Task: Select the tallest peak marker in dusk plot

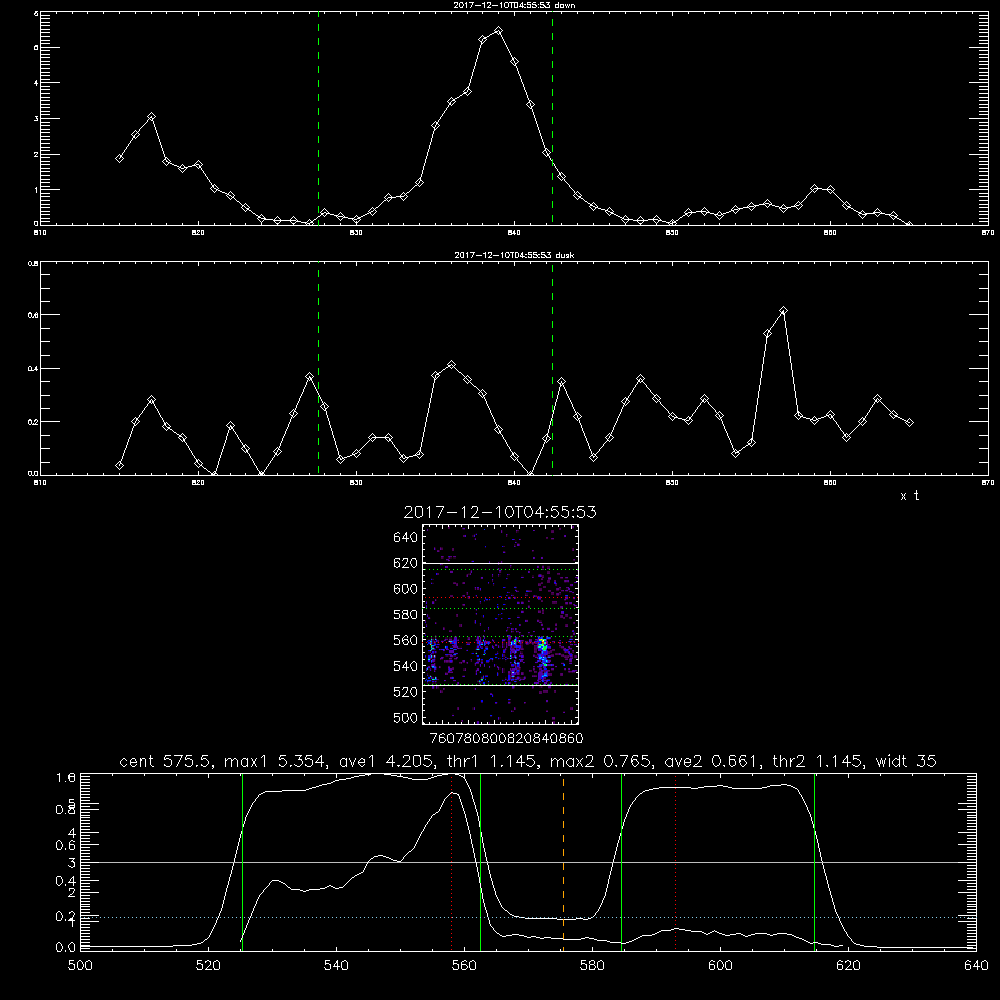Action: click(x=783, y=311)
